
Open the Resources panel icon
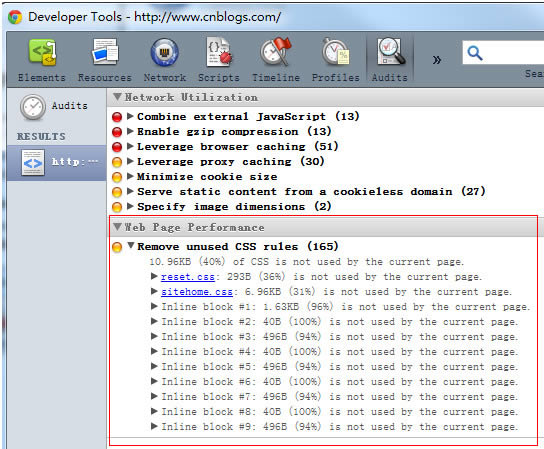pos(105,52)
